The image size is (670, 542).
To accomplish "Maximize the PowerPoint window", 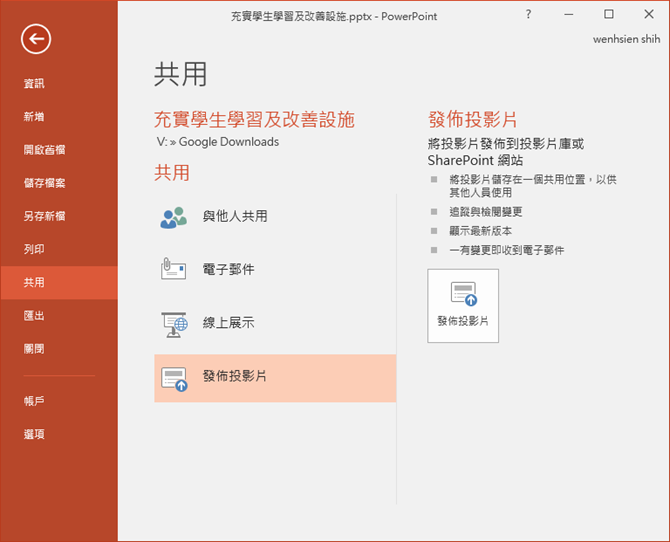I will (x=609, y=14).
